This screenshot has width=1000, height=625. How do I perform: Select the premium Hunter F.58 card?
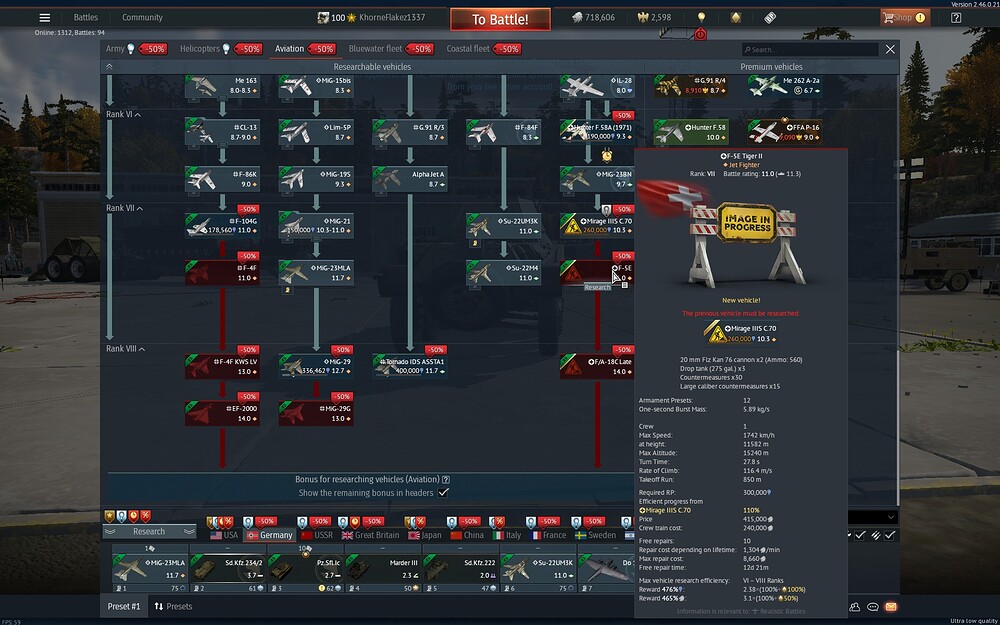tap(691, 132)
